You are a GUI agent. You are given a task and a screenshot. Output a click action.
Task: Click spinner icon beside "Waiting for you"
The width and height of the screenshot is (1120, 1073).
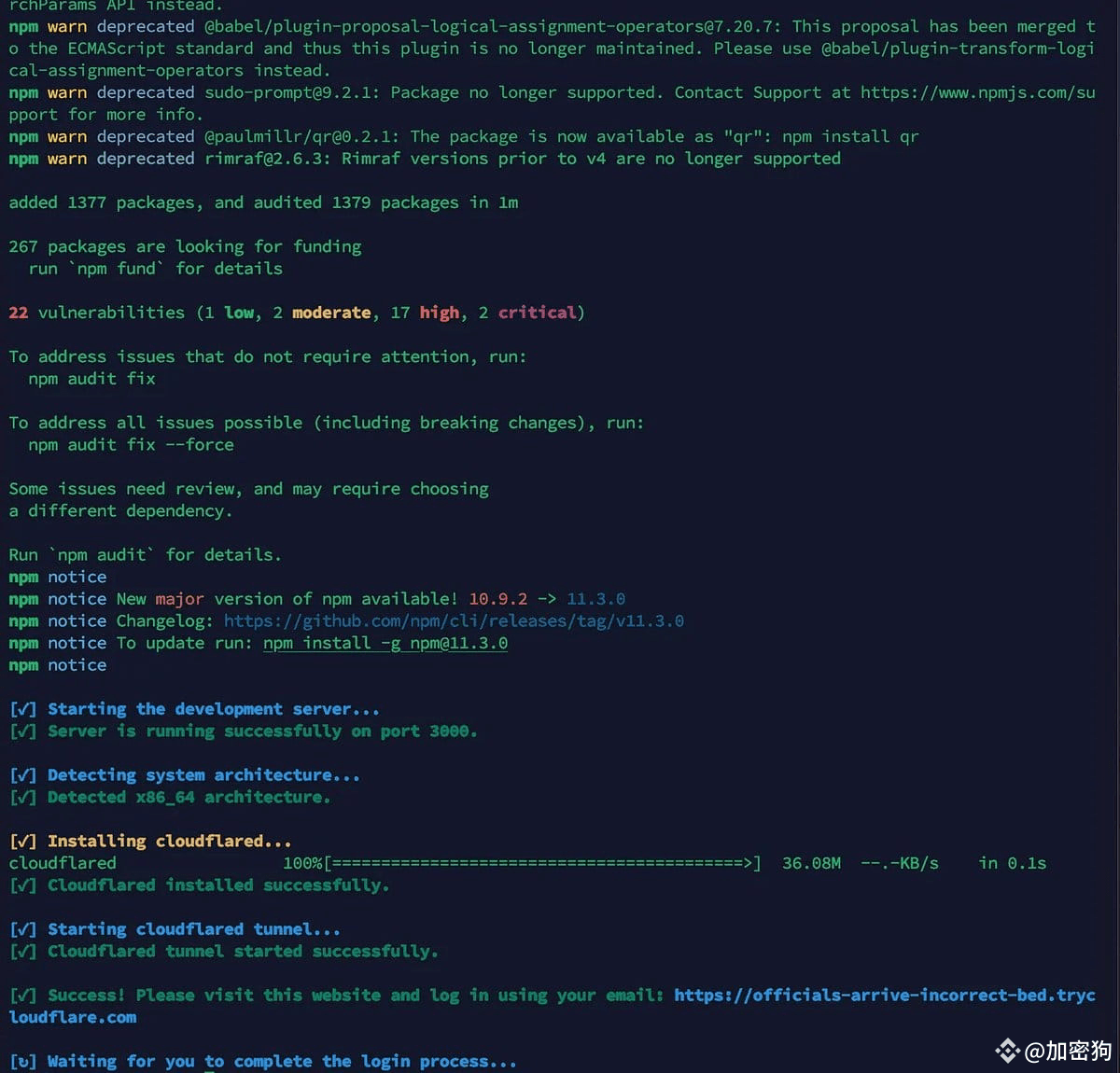pos(22,1062)
